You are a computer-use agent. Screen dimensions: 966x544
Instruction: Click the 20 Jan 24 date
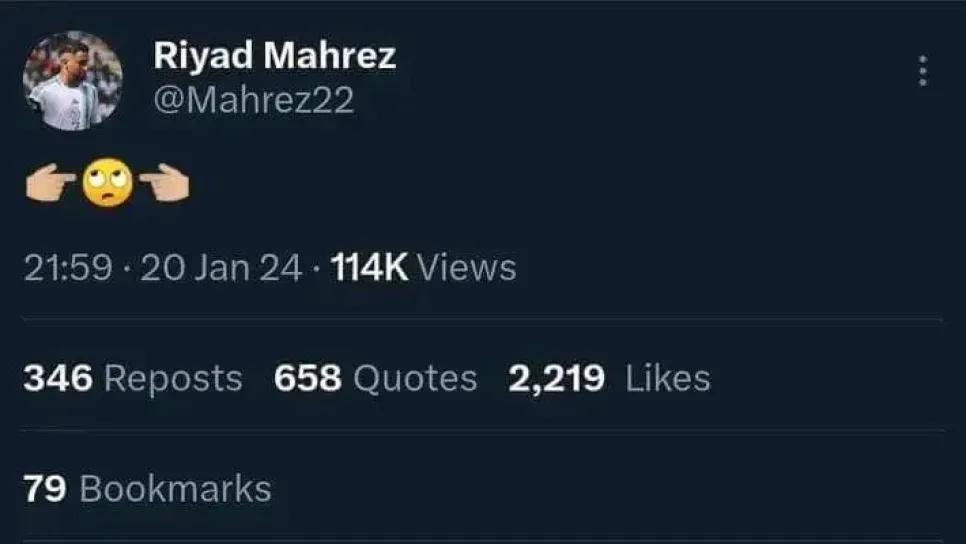point(221,268)
